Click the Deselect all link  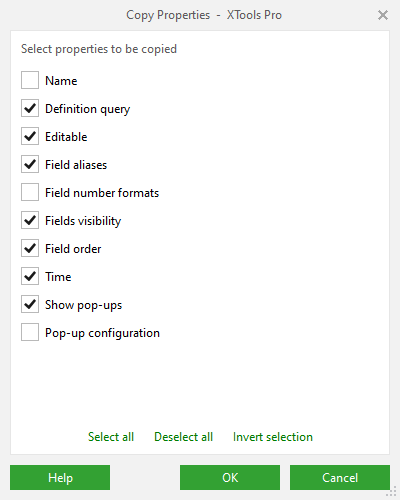coord(183,437)
